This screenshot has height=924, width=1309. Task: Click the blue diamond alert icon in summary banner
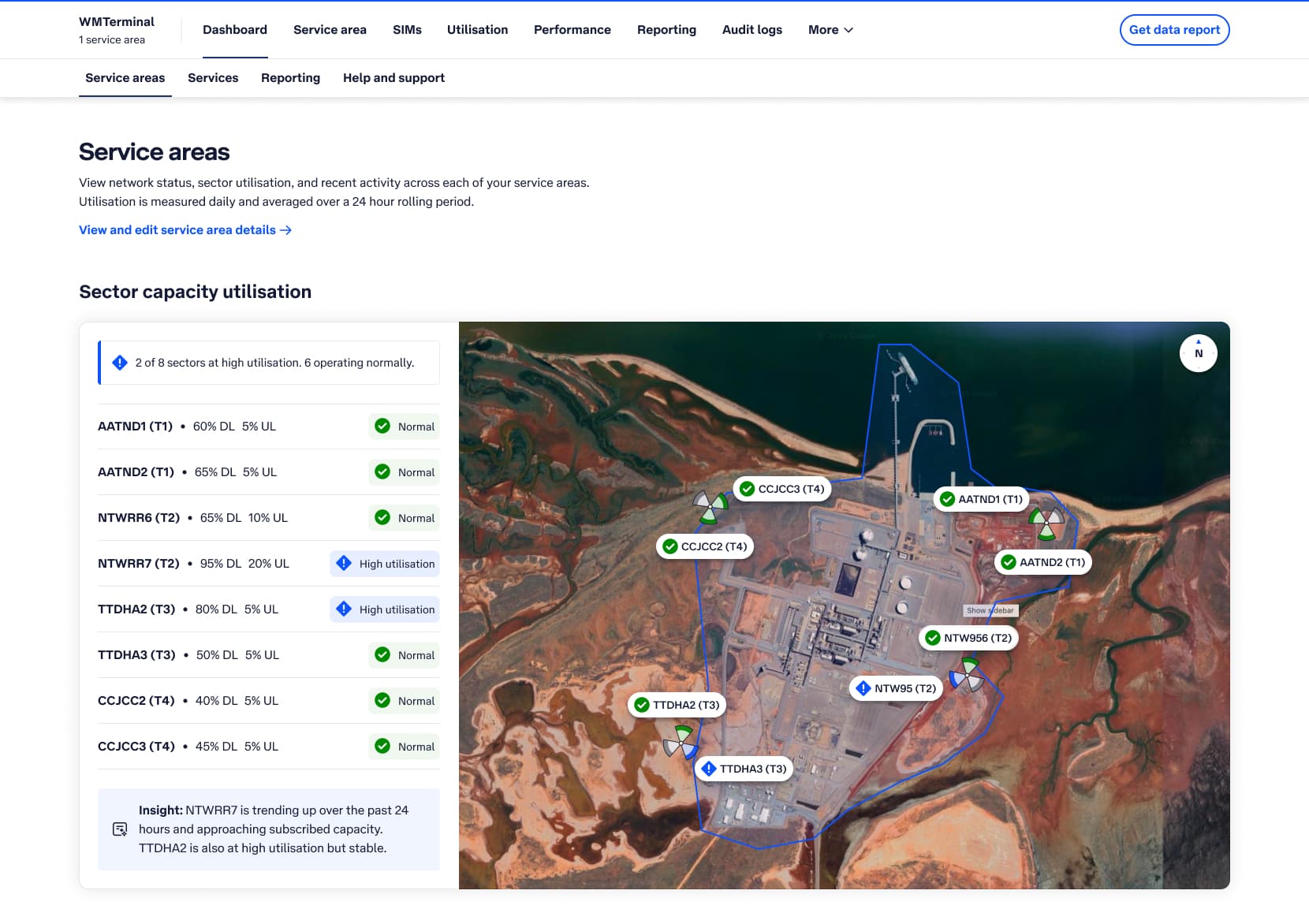tap(120, 363)
